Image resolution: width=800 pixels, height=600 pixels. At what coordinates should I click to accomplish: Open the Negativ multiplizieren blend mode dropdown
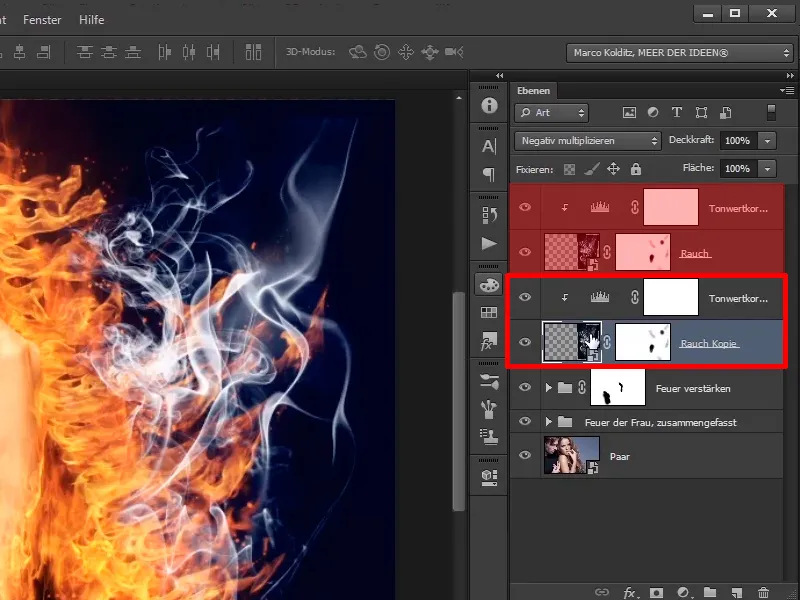[x=588, y=141]
